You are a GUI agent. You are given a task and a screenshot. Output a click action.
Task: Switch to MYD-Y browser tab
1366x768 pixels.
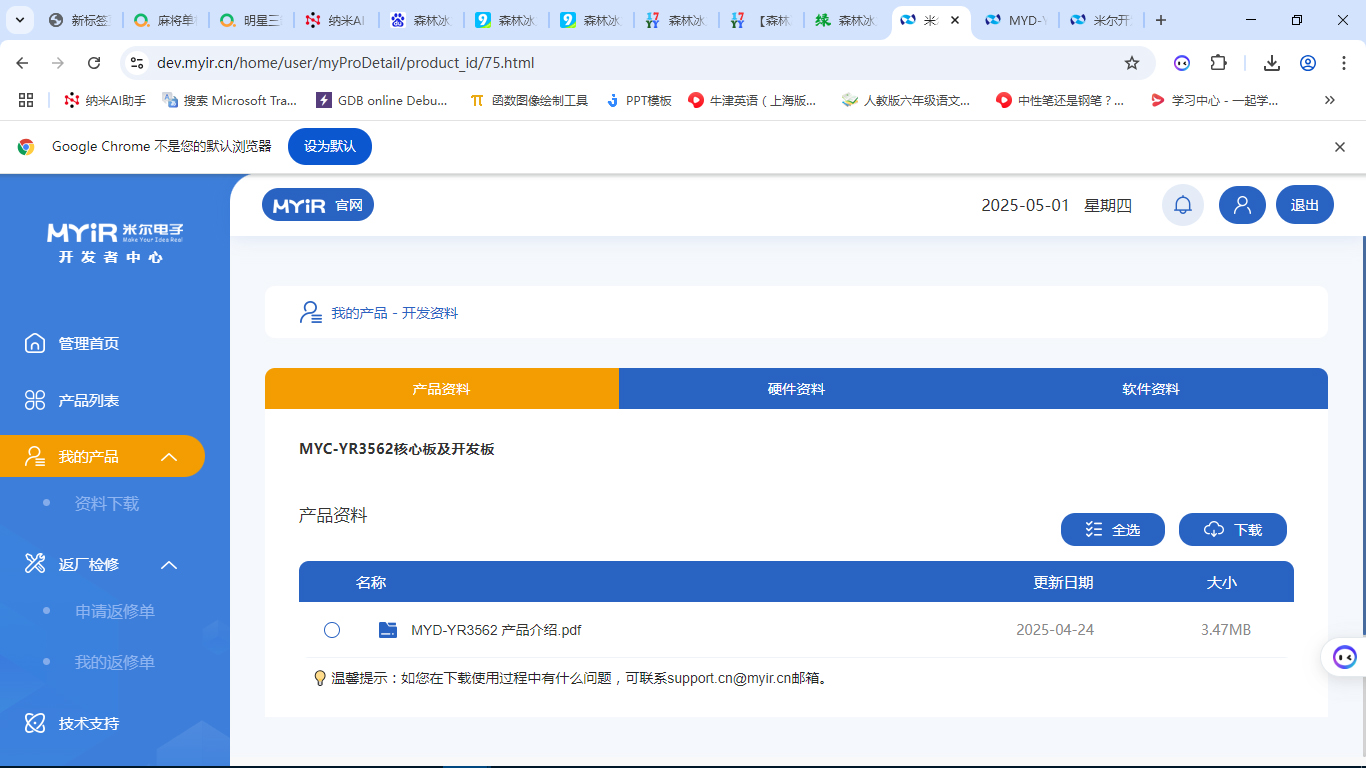[1018, 20]
